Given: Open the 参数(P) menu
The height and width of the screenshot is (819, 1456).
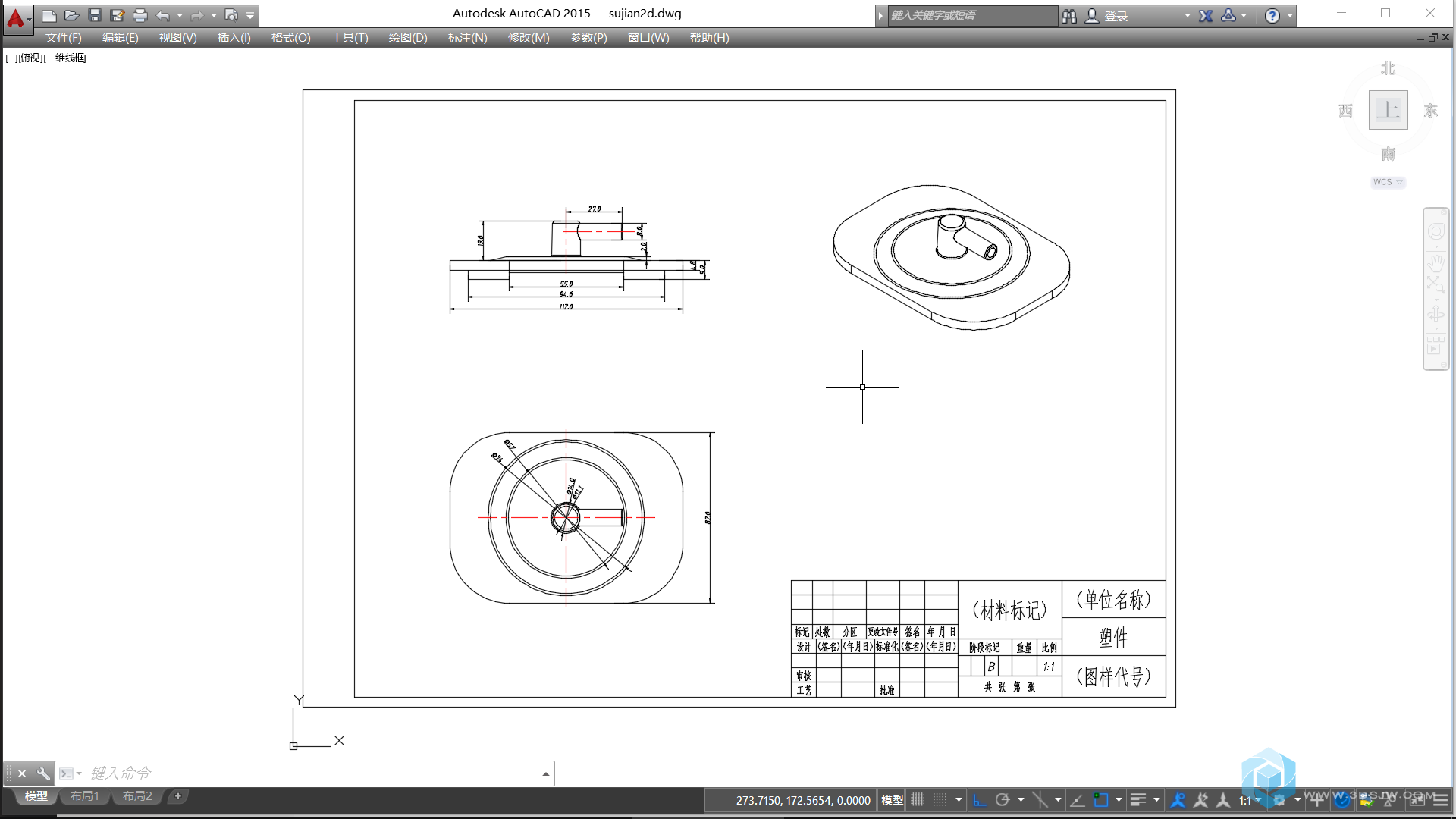Looking at the screenshot, I should pyautogui.click(x=588, y=38).
